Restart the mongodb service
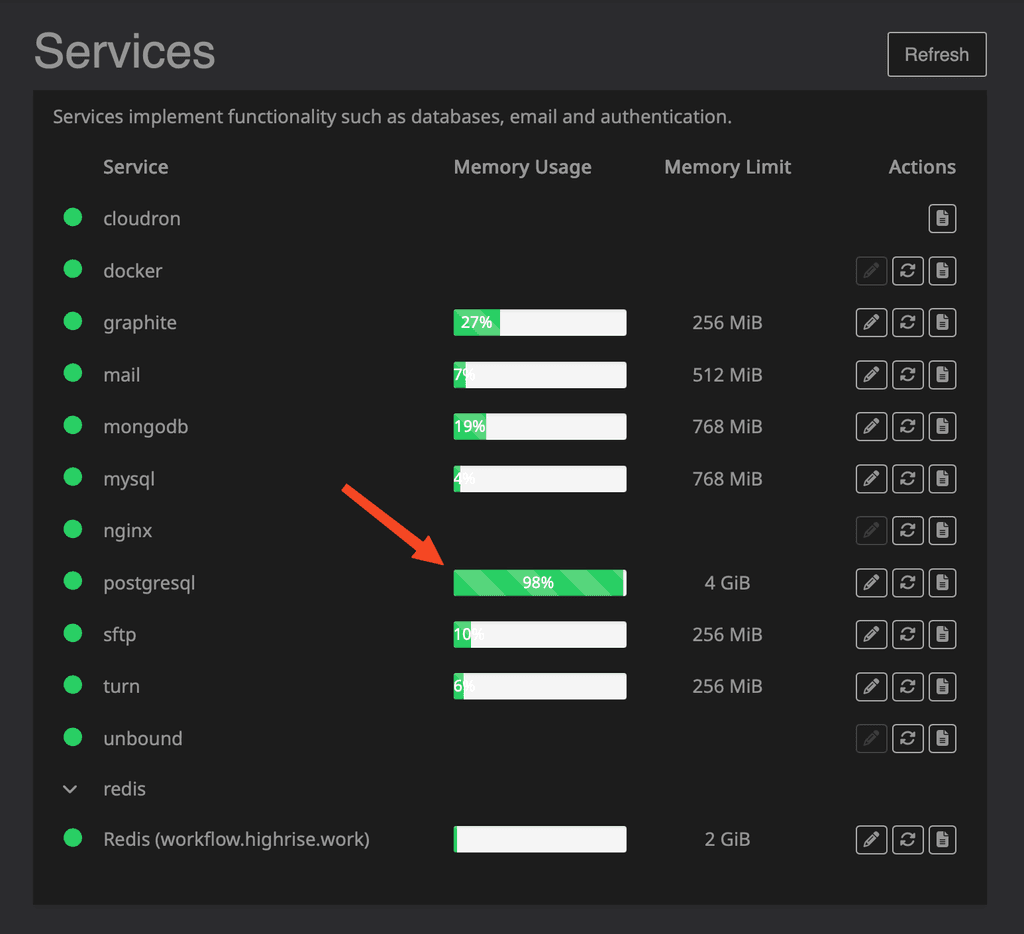This screenshot has height=934, width=1024. (907, 427)
